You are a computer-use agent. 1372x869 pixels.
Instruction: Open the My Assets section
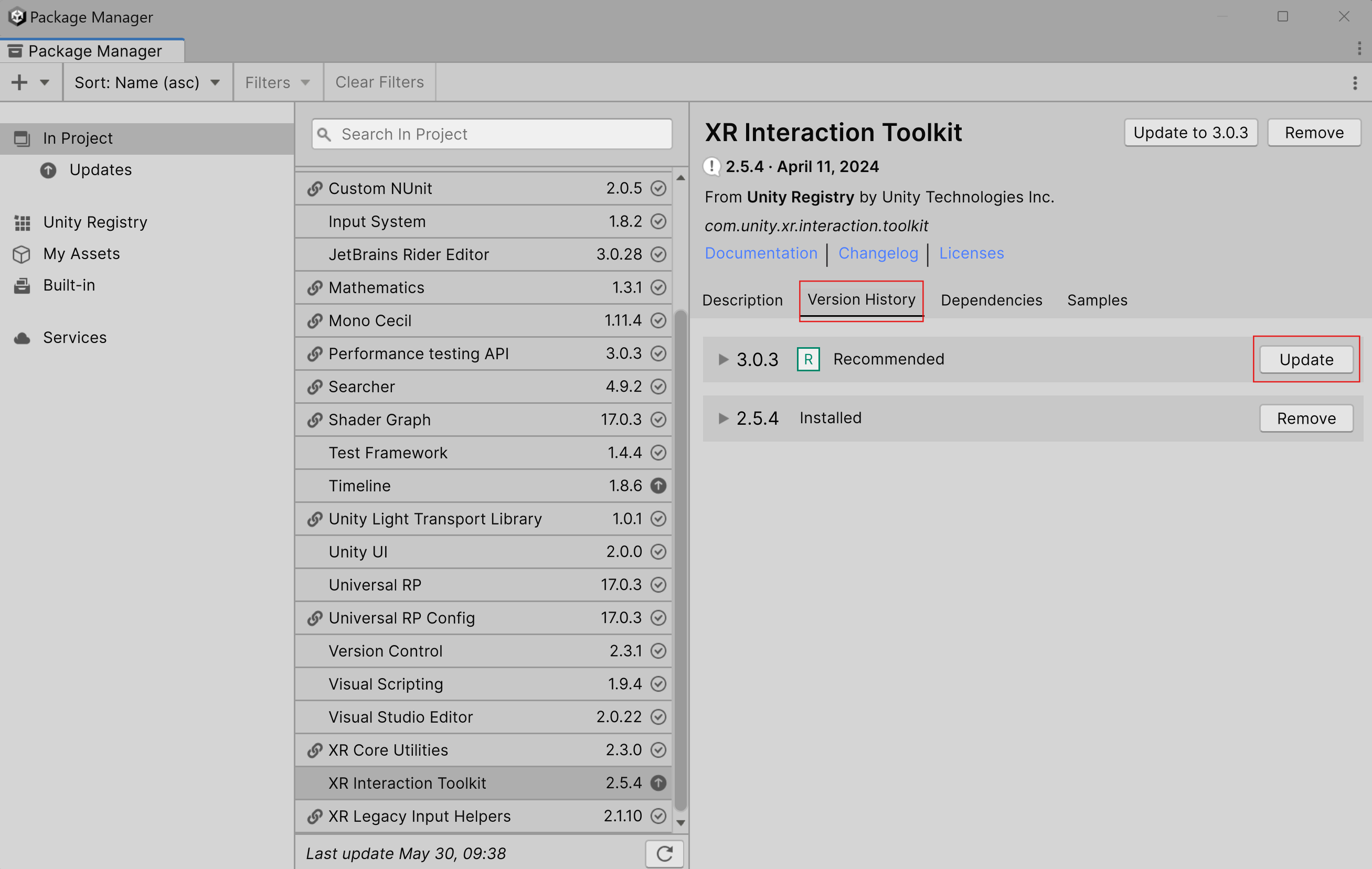(81, 254)
